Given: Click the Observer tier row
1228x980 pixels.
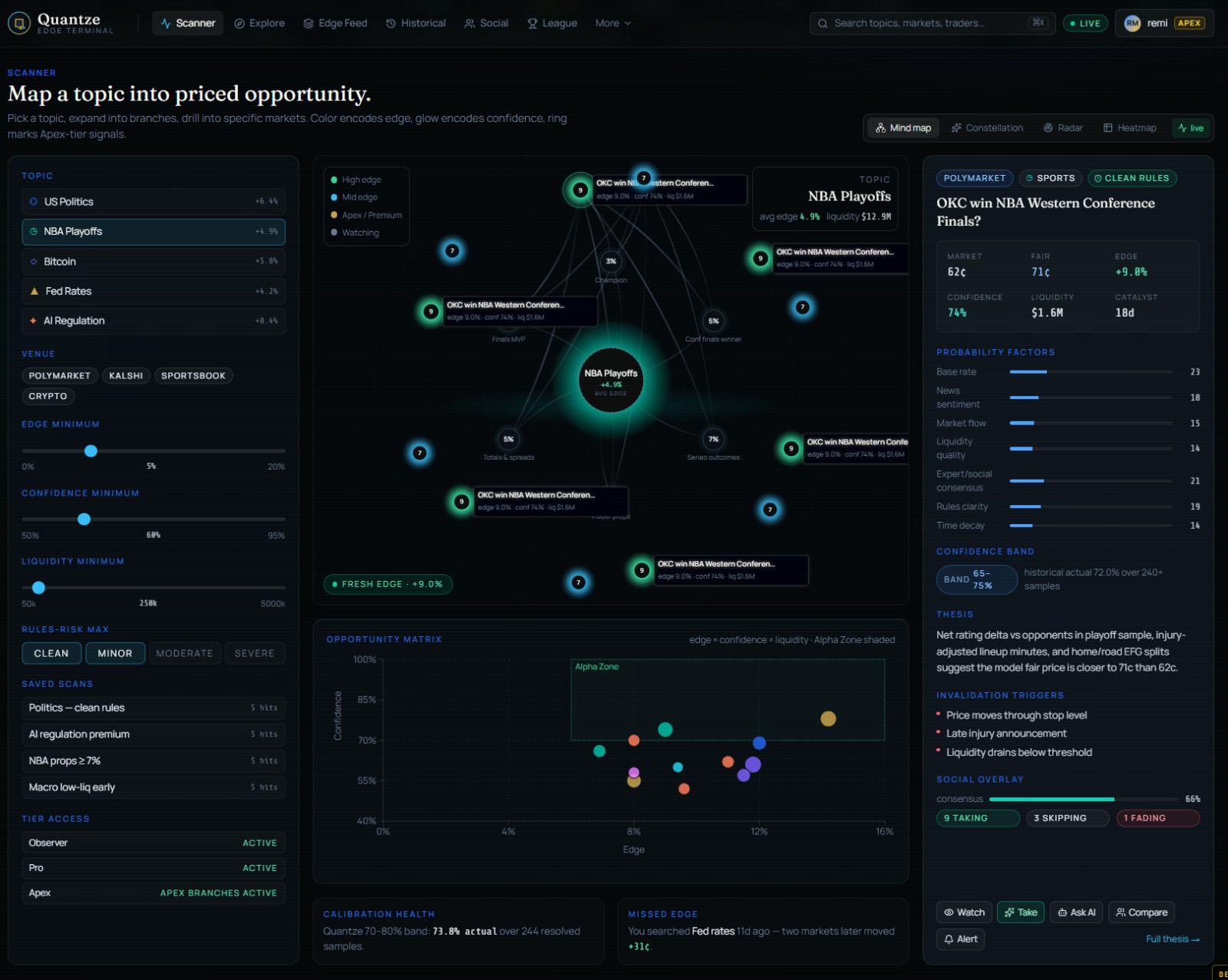Looking at the screenshot, I should click(153, 843).
